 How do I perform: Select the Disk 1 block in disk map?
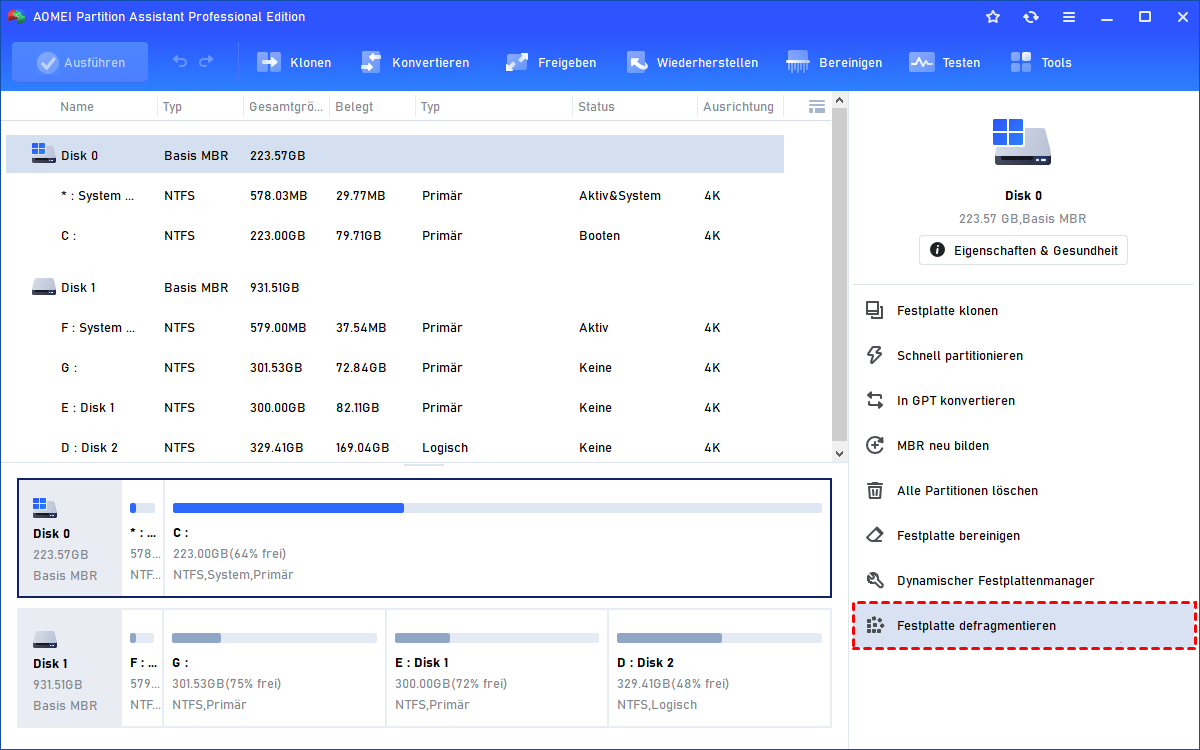70,668
